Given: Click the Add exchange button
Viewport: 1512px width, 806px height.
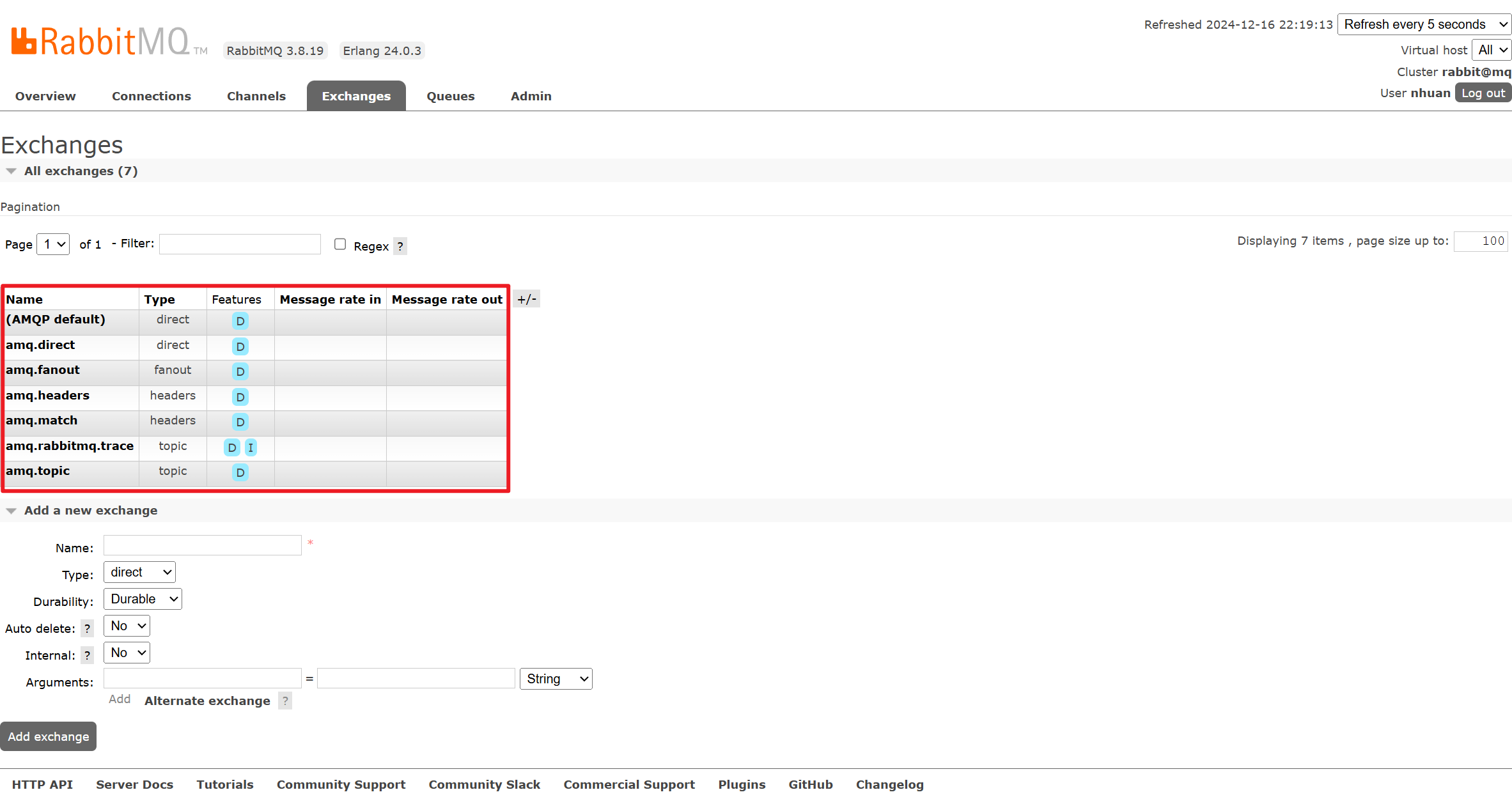Looking at the screenshot, I should tap(49, 736).
